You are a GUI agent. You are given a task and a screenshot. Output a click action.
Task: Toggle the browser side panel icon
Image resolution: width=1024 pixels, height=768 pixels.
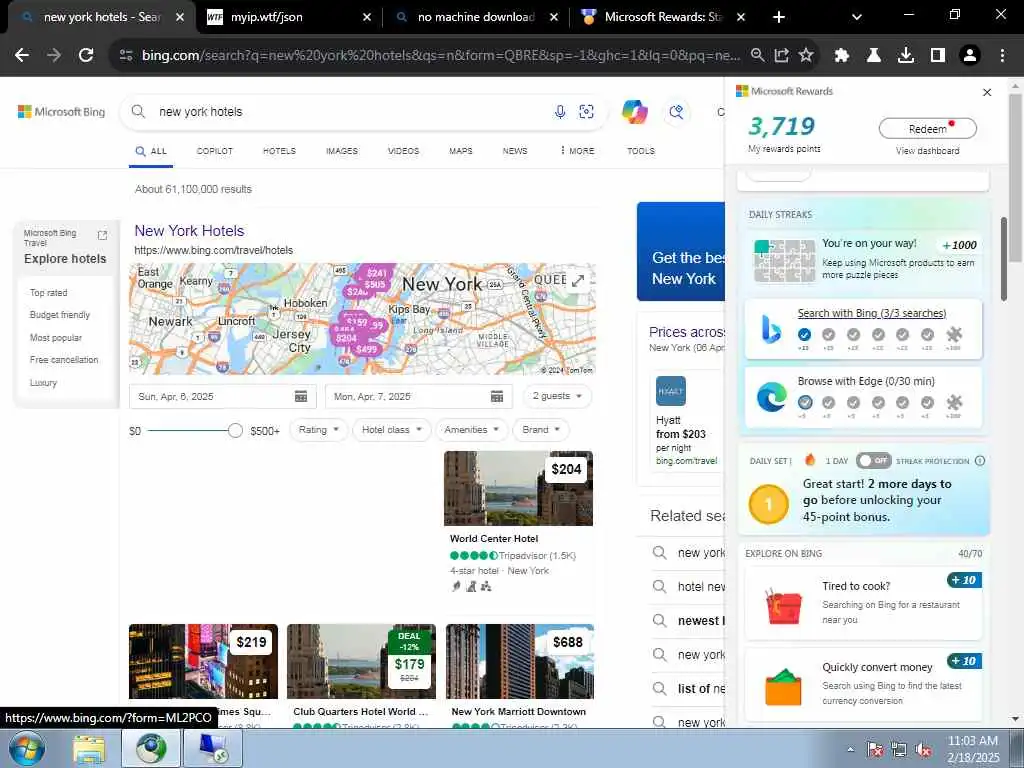(x=938, y=56)
